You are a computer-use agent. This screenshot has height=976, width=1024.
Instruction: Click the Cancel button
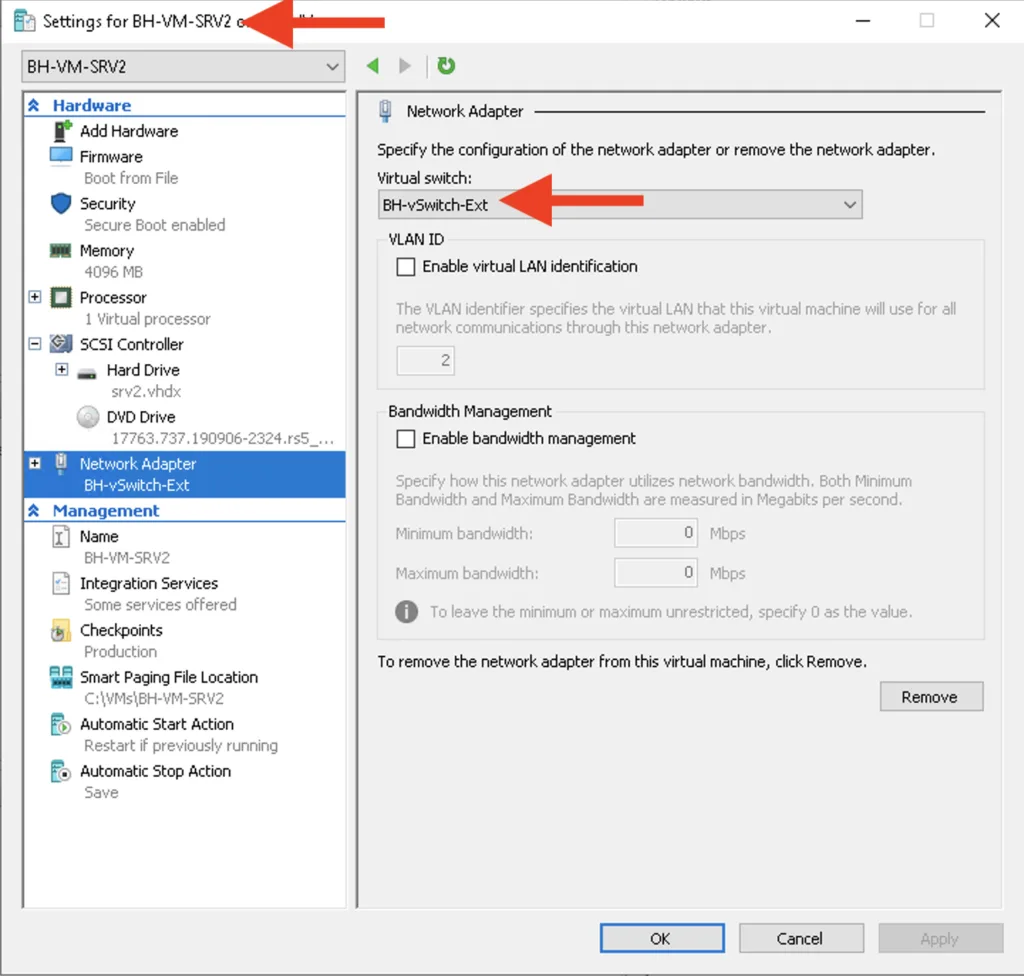tap(801, 938)
